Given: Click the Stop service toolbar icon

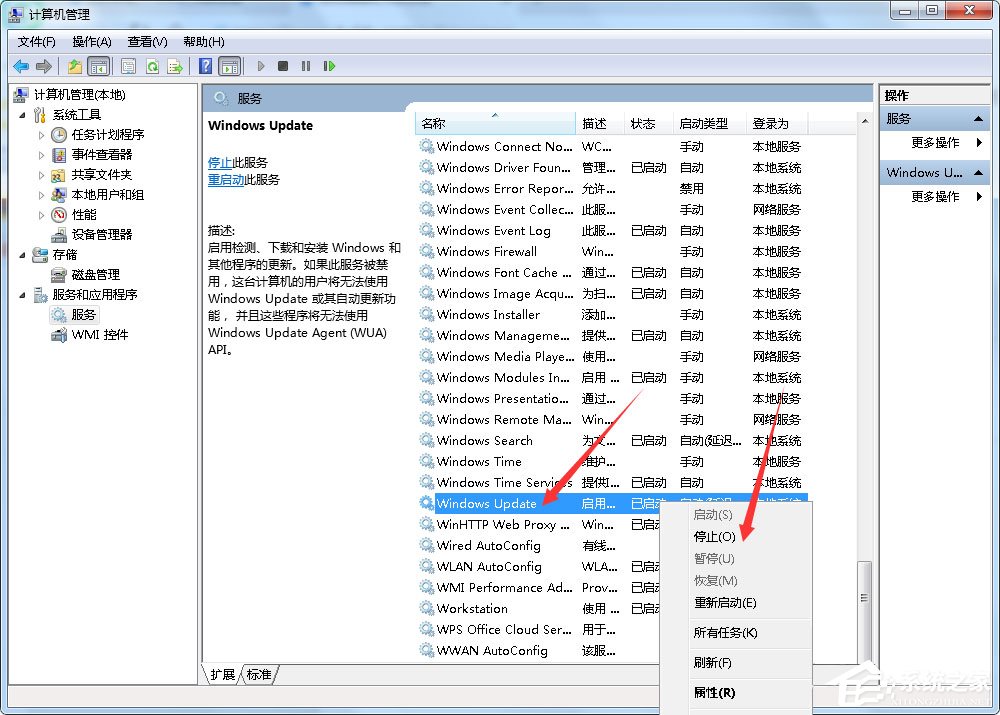Looking at the screenshot, I should coord(283,65).
